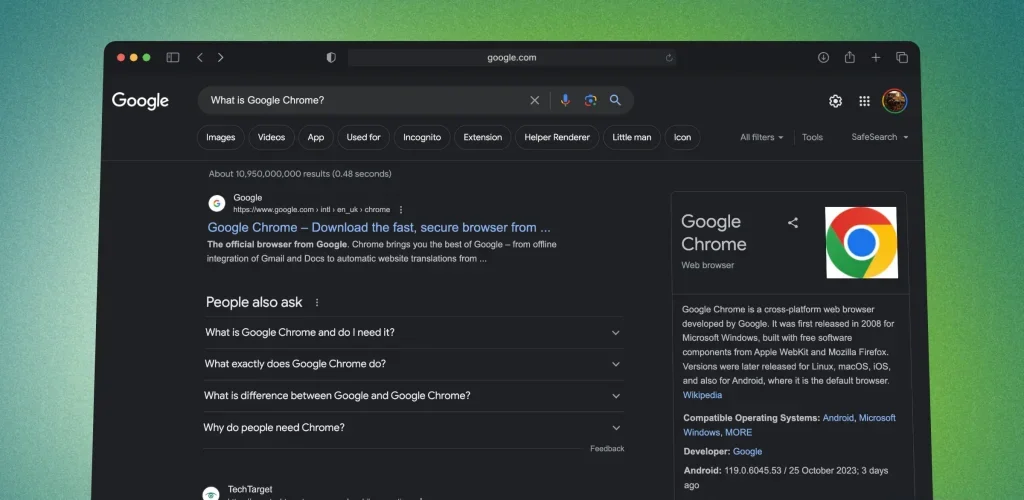The width and height of the screenshot is (1024, 500).
Task: Toggle Safari sidebar panel
Action: coord(173,58)
